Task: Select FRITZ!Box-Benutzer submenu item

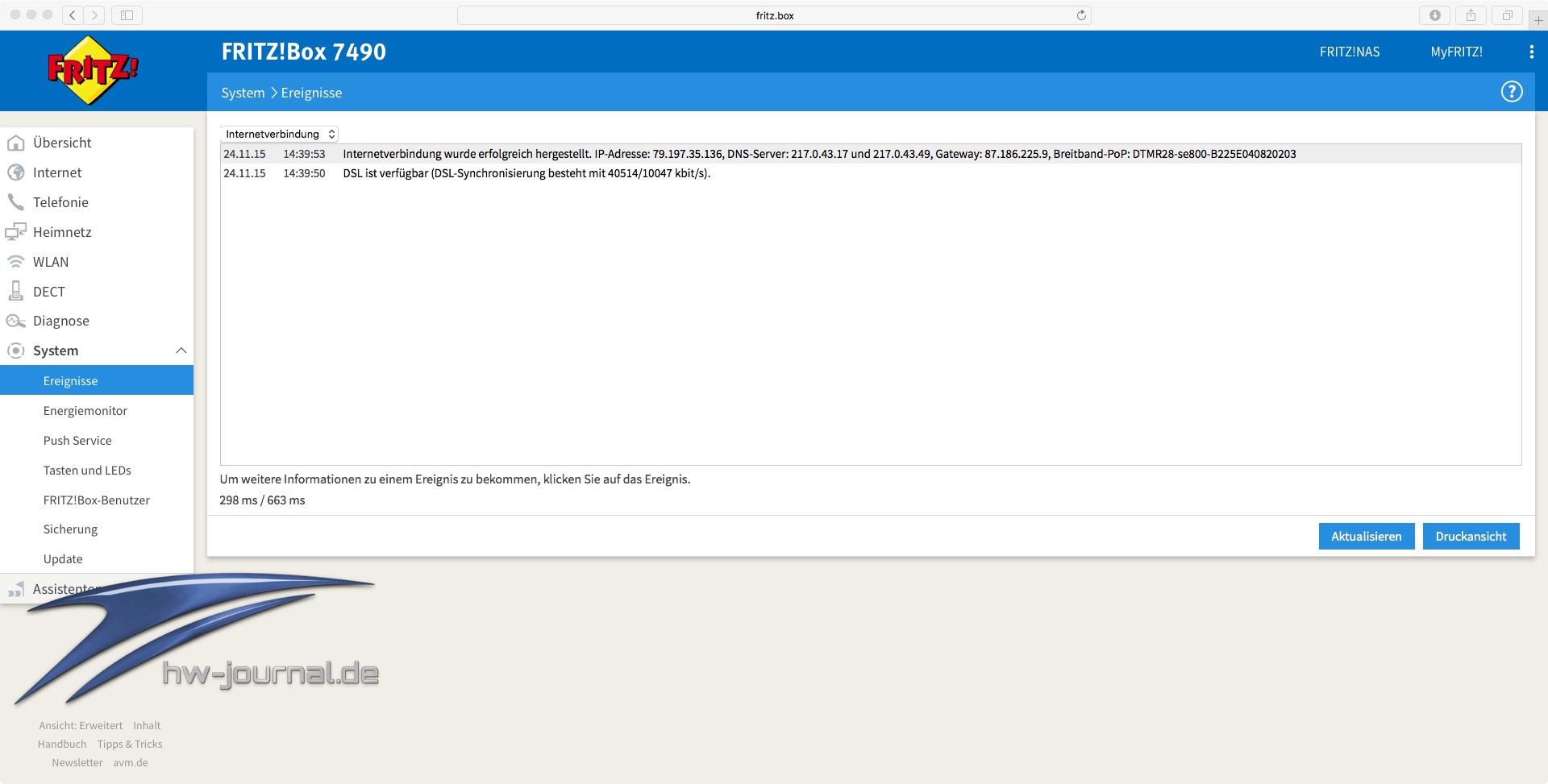Action: (97, 500)
